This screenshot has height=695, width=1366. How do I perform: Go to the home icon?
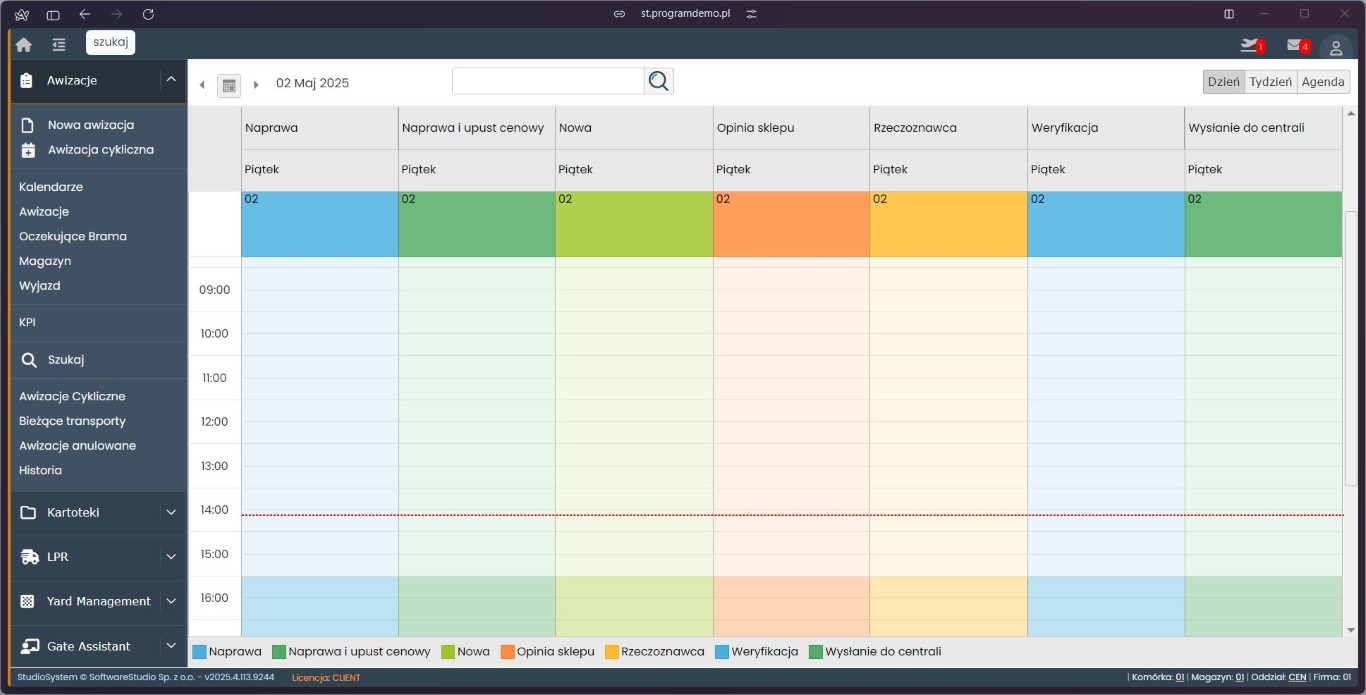click(24, 44)
